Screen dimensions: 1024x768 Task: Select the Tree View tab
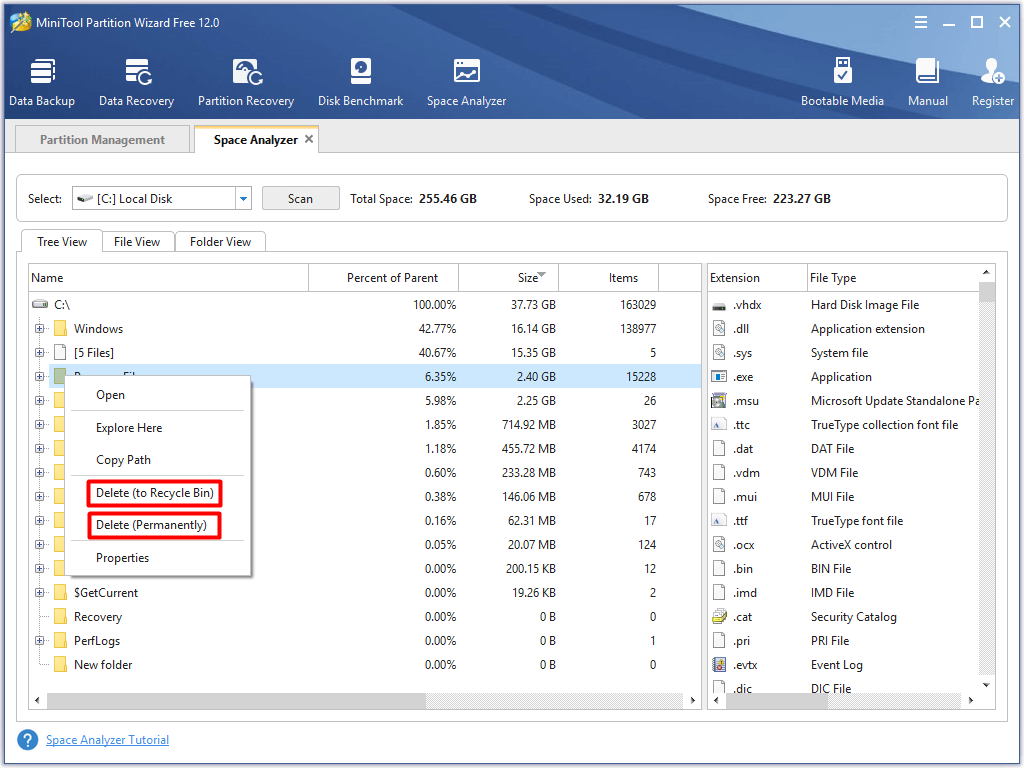(62, 242)
